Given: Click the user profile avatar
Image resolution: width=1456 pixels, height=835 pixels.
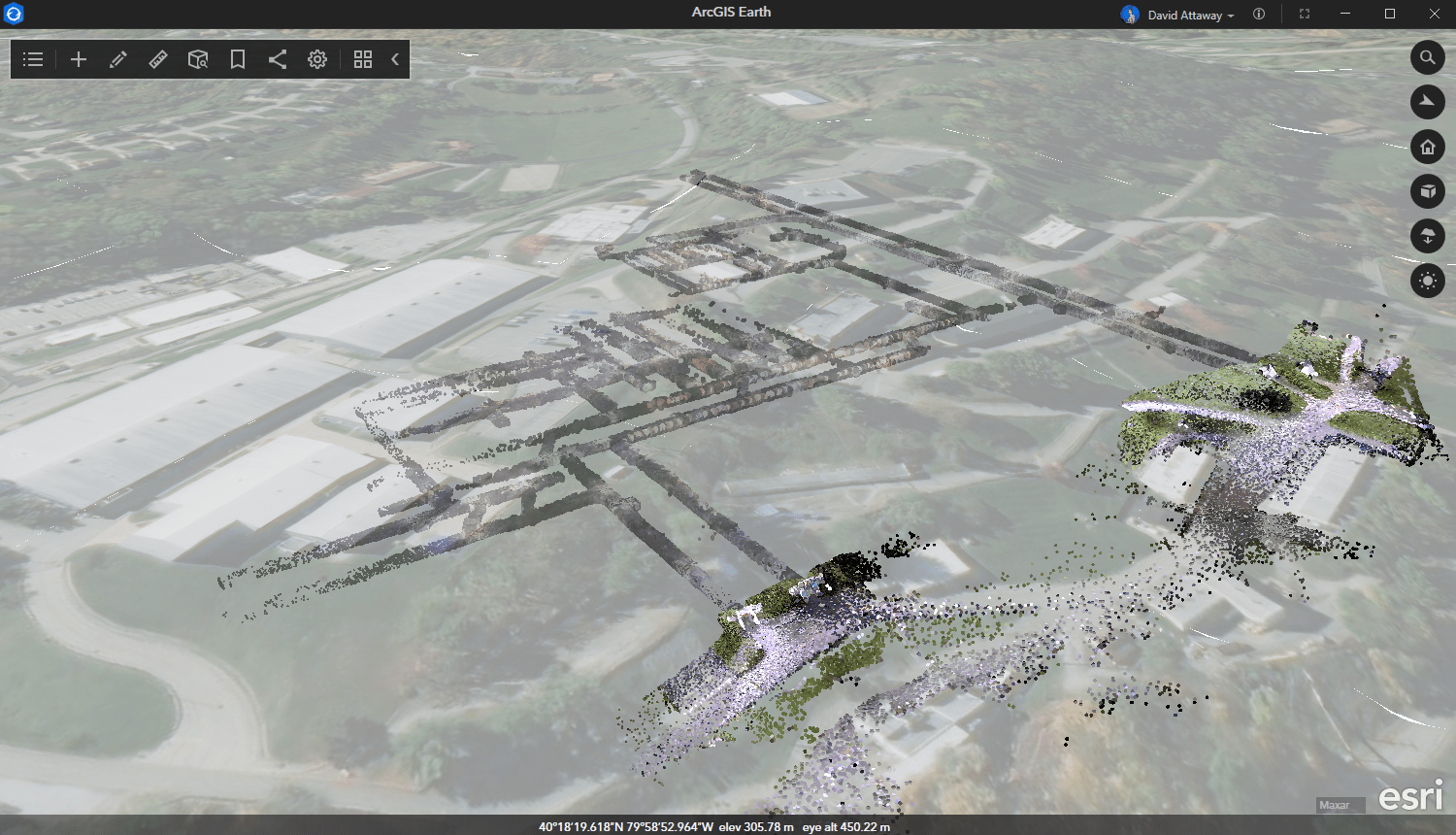Looking at the screenshot, I should 1130,15.
